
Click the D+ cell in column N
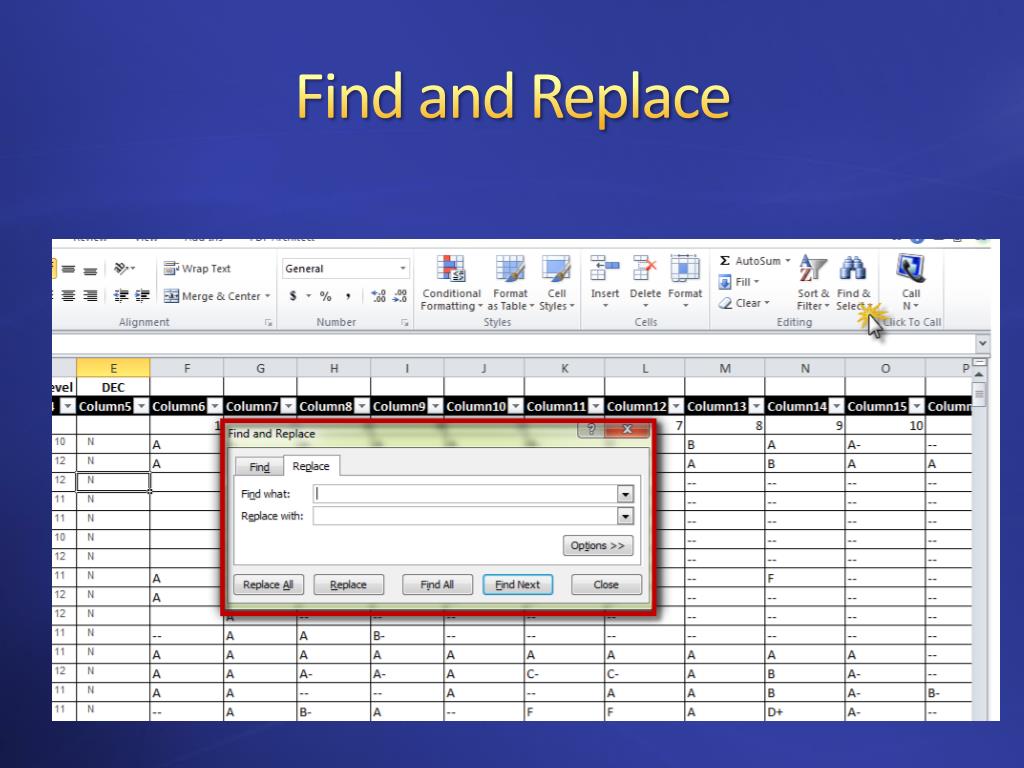(x=805, y=712)
